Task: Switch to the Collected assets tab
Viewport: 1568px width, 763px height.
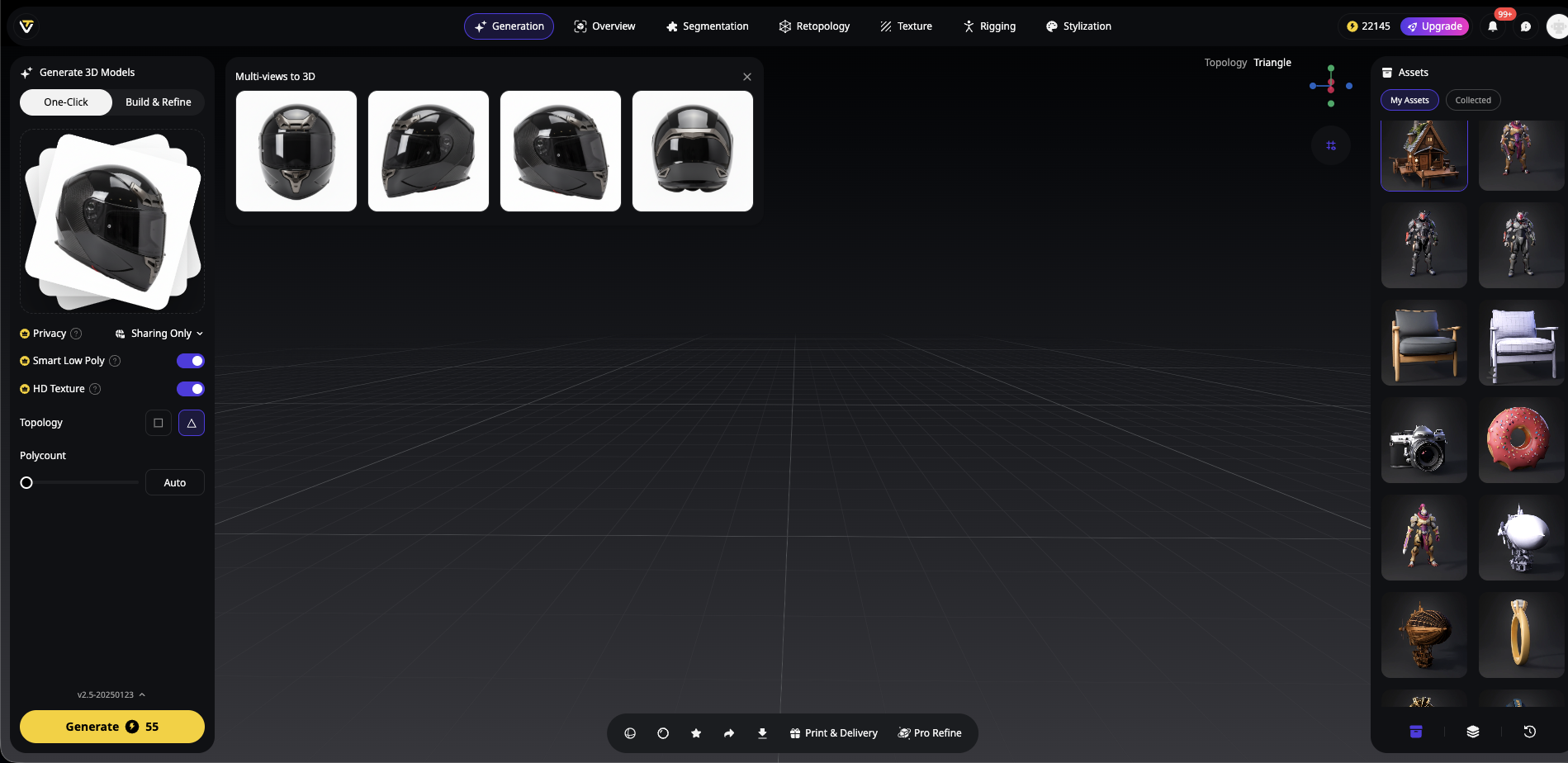Action: 1473,101
